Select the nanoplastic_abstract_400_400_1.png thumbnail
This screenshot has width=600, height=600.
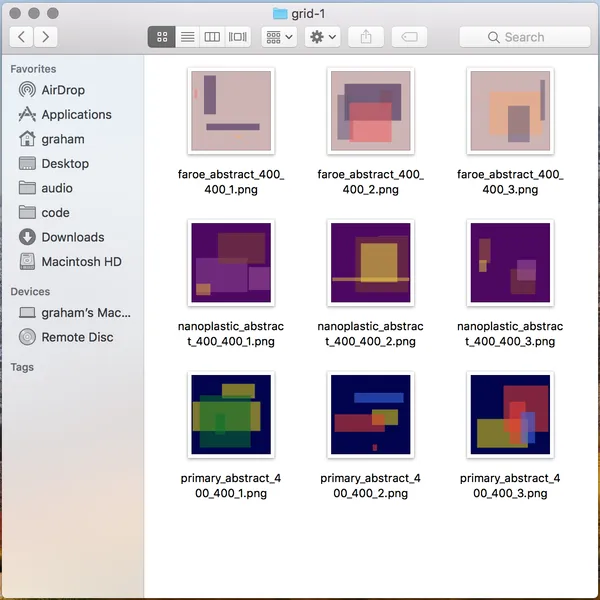[x=231, y=262]
